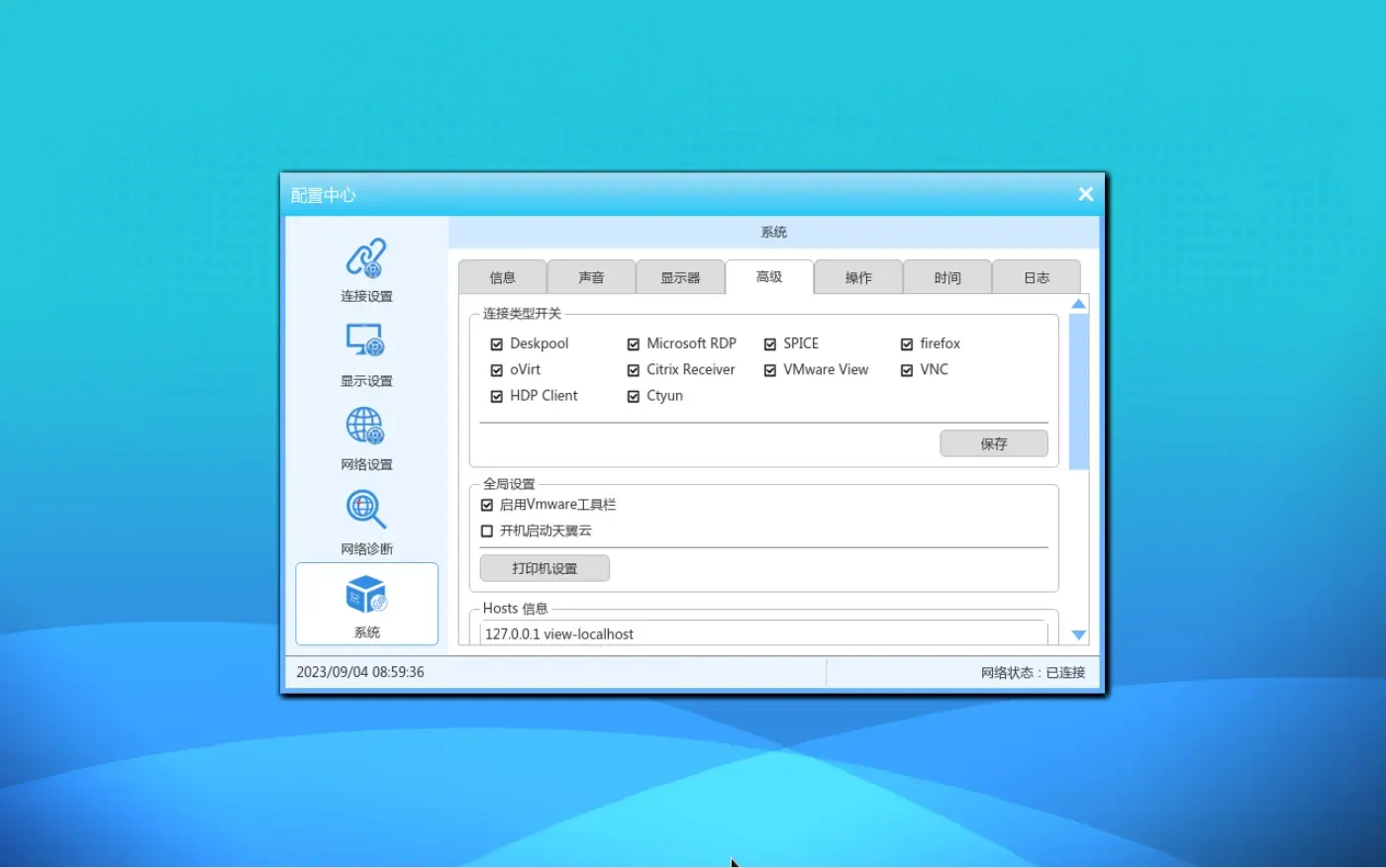The width and height of the screenshot is (1386, 868).
Task: Switch to the 信息 tab
Action: click(502, 277)
